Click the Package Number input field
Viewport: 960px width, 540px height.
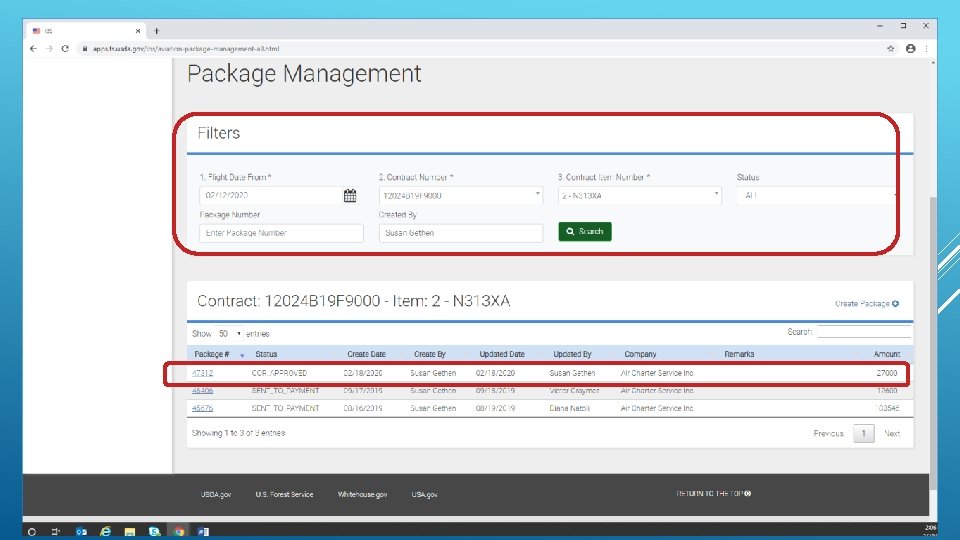pyautogui.click(x=281, y=233)
